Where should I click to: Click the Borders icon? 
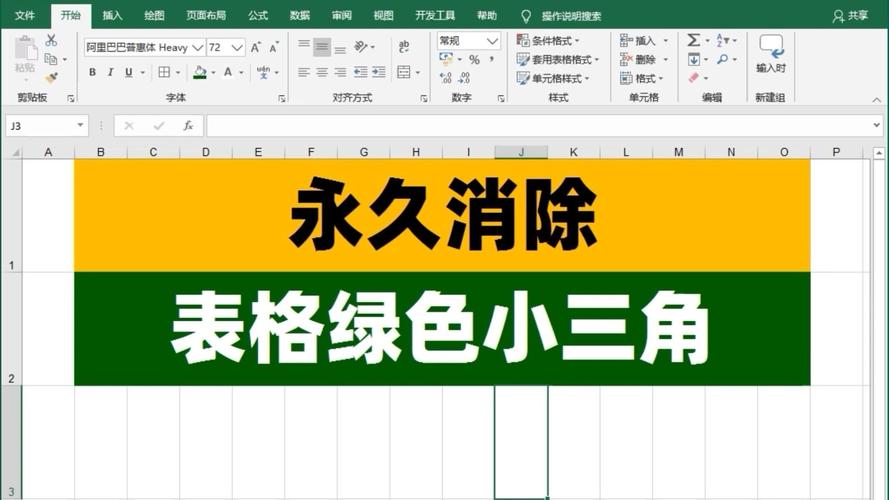pyautogui.click(x=164, y=72)
